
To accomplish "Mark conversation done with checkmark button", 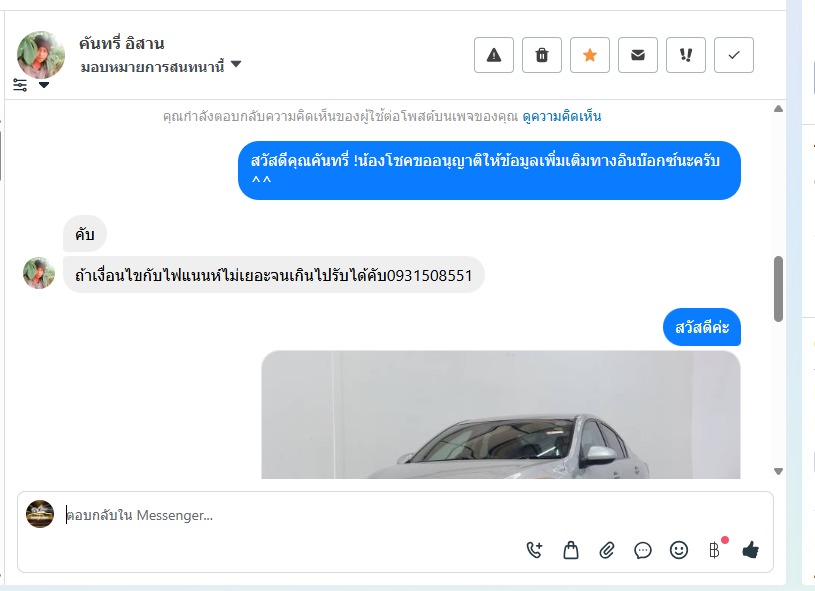I will point(734,55).
